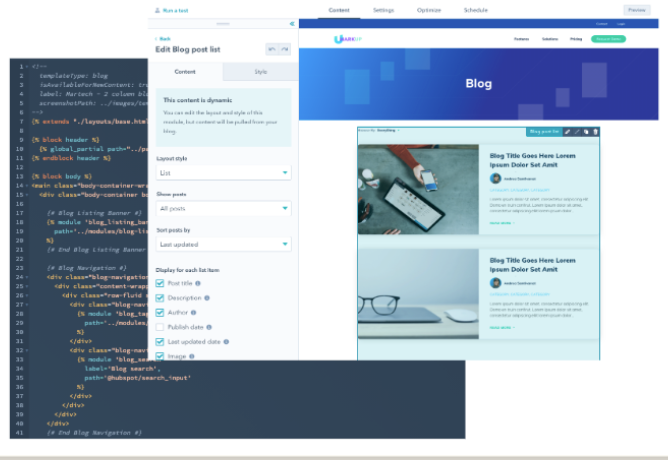Screen dimensions: 668x460
Task: Open the Sort posts by dropdown
Action: click(224, 244)
